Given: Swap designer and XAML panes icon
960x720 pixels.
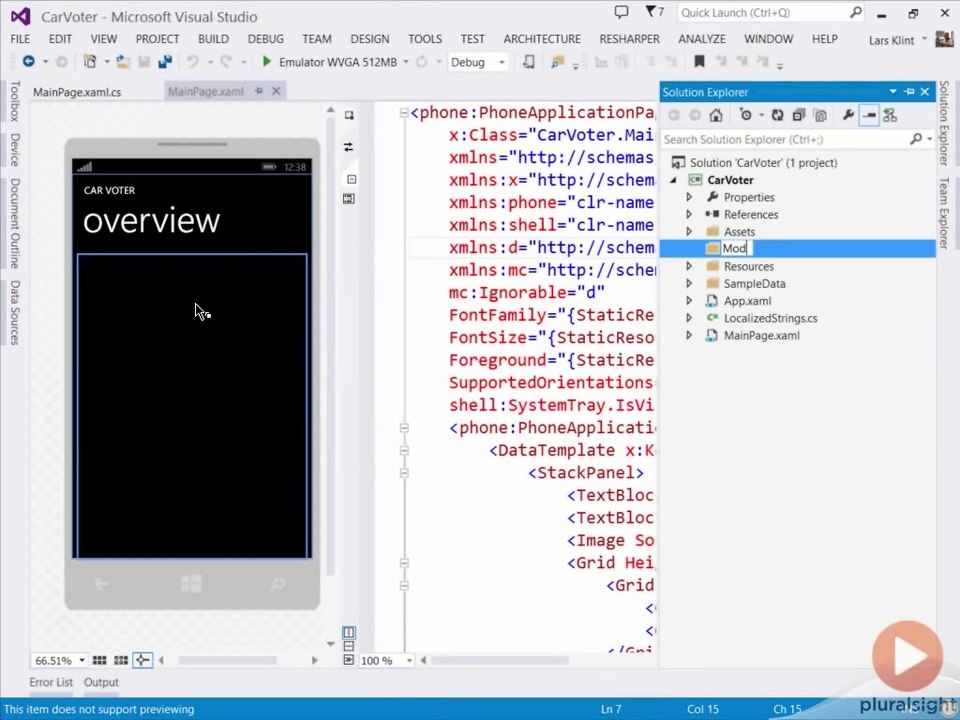Looking at the screenshot, I should [348, 147].
